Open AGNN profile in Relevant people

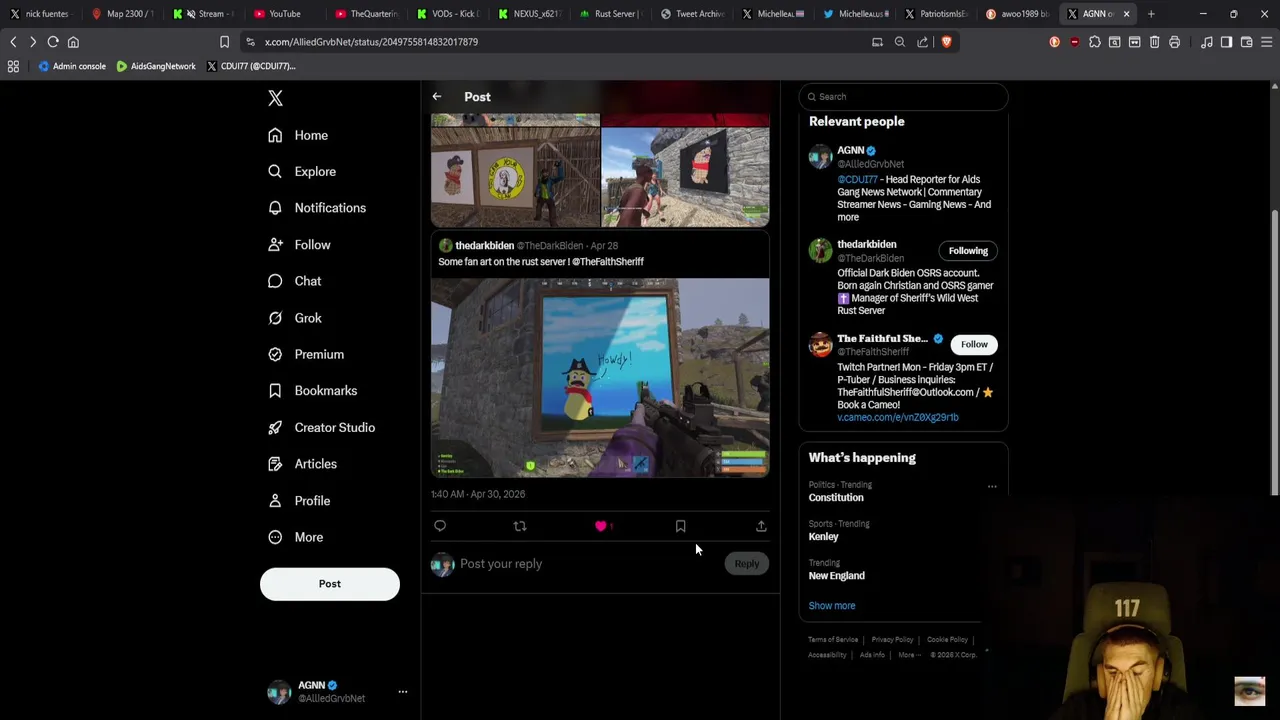[851, 151]
